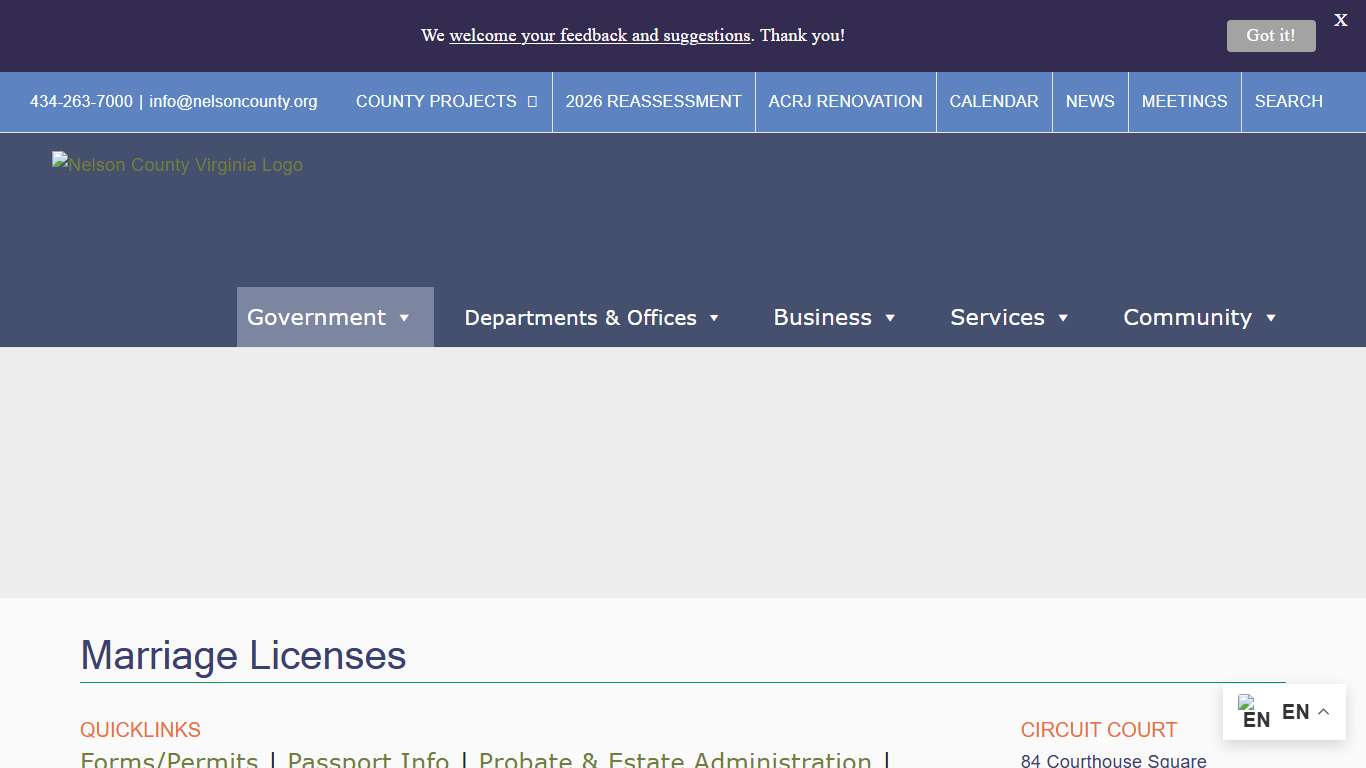
Task: Click the Nelson County Virginia logo
Action: coord(177,164)
